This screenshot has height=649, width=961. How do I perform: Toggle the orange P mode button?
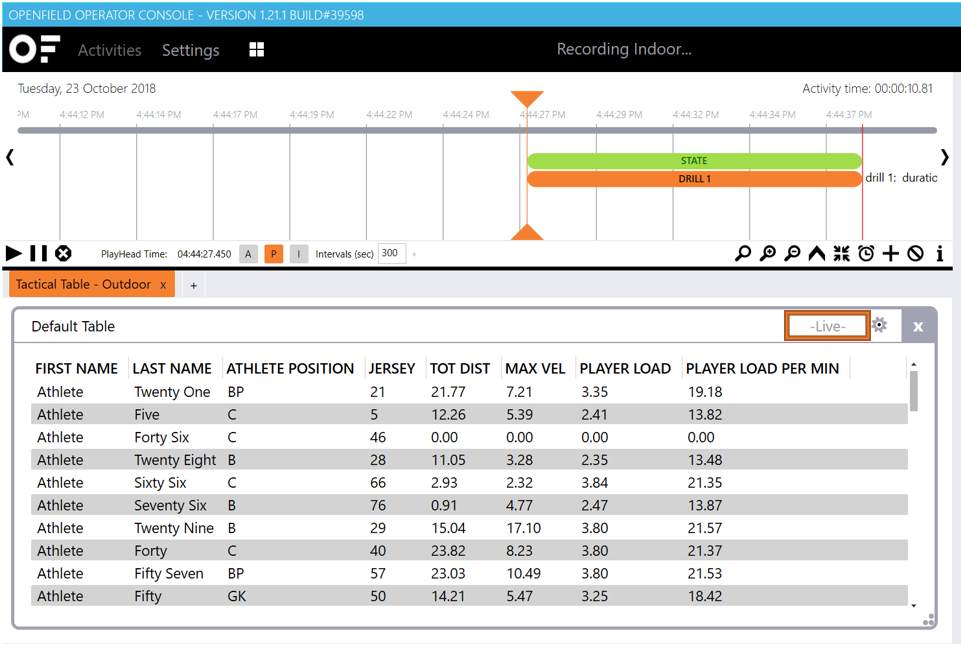(273, 254)
